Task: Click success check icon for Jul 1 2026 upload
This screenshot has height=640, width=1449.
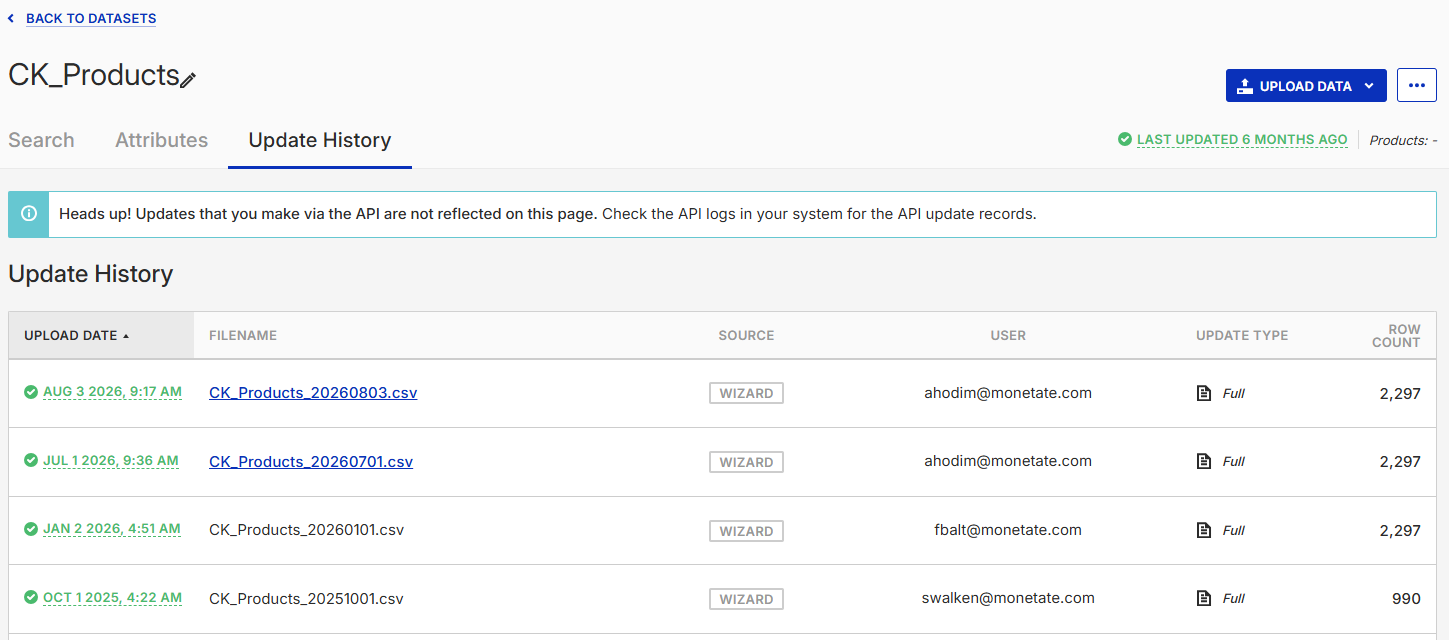Action: [x=31, y=461]
